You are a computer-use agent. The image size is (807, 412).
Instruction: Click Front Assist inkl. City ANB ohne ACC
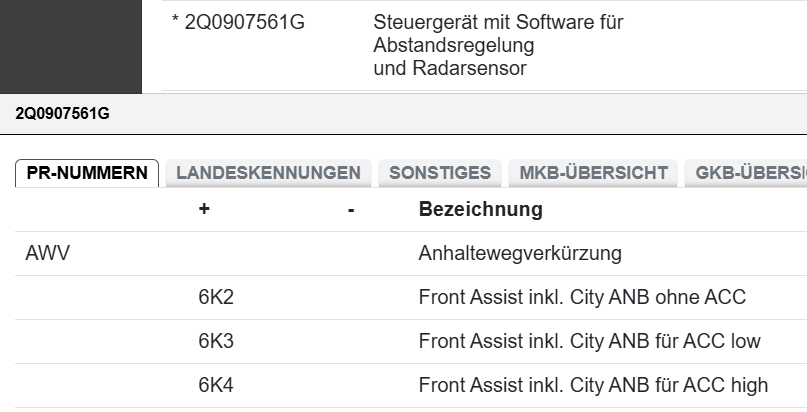coord(582,297)
